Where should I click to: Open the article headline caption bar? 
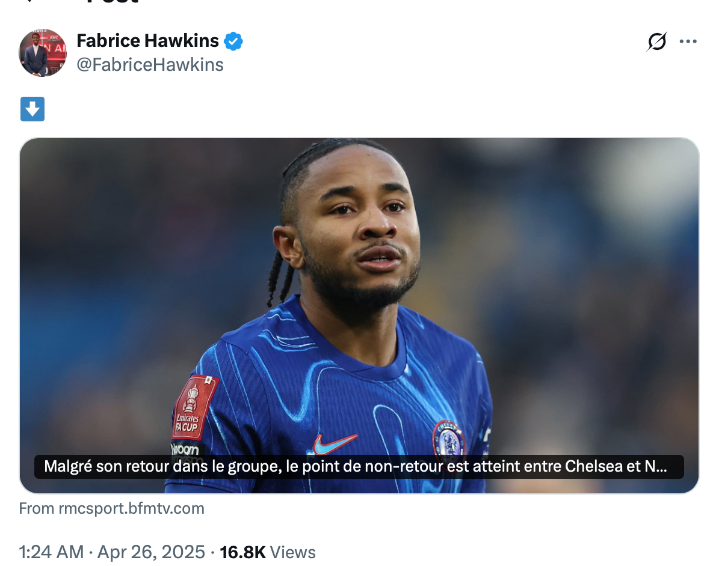tap(360, 467)
